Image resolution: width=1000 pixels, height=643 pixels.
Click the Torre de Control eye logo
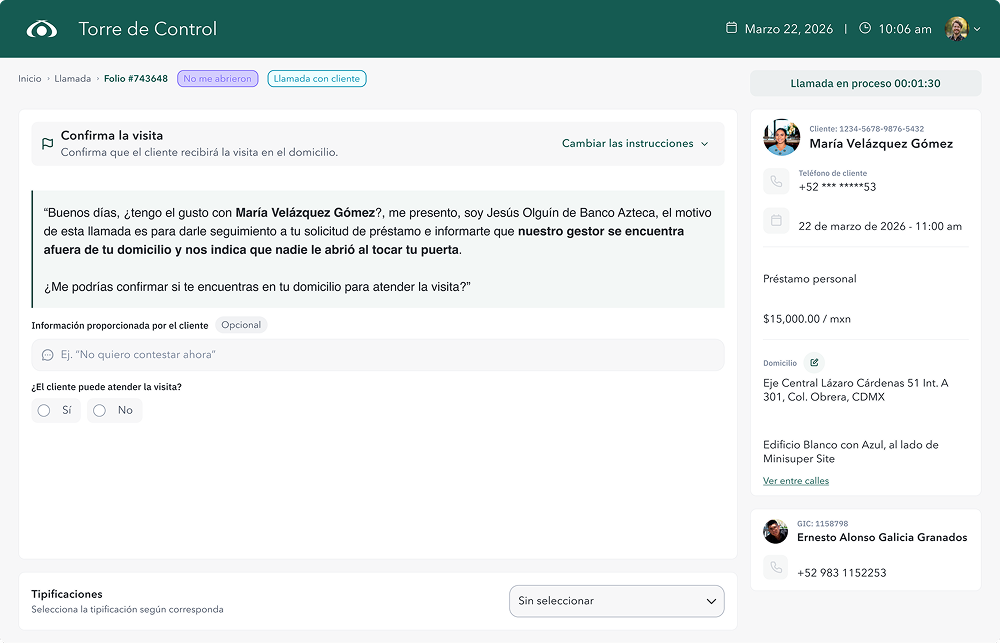pyautogui.click(x=41, y=29)
